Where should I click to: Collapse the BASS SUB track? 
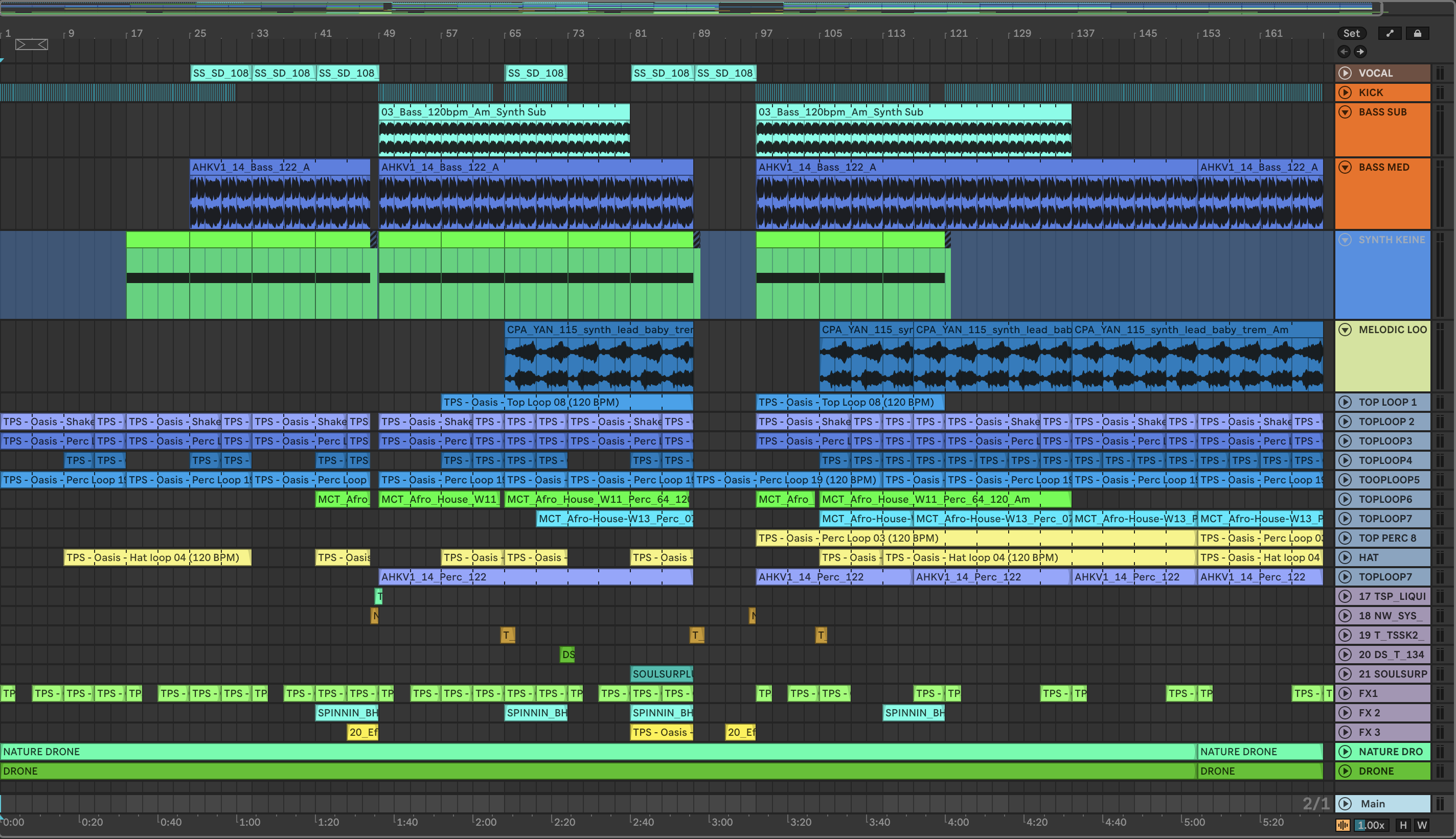(1346, 112)
